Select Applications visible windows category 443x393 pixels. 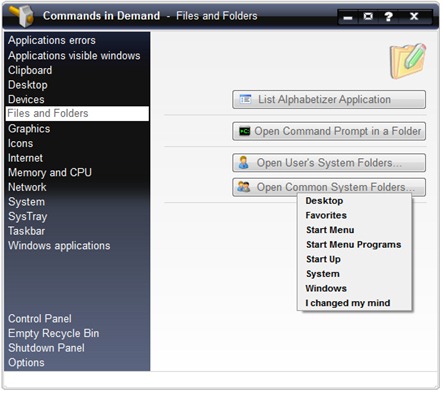(74, 56)
